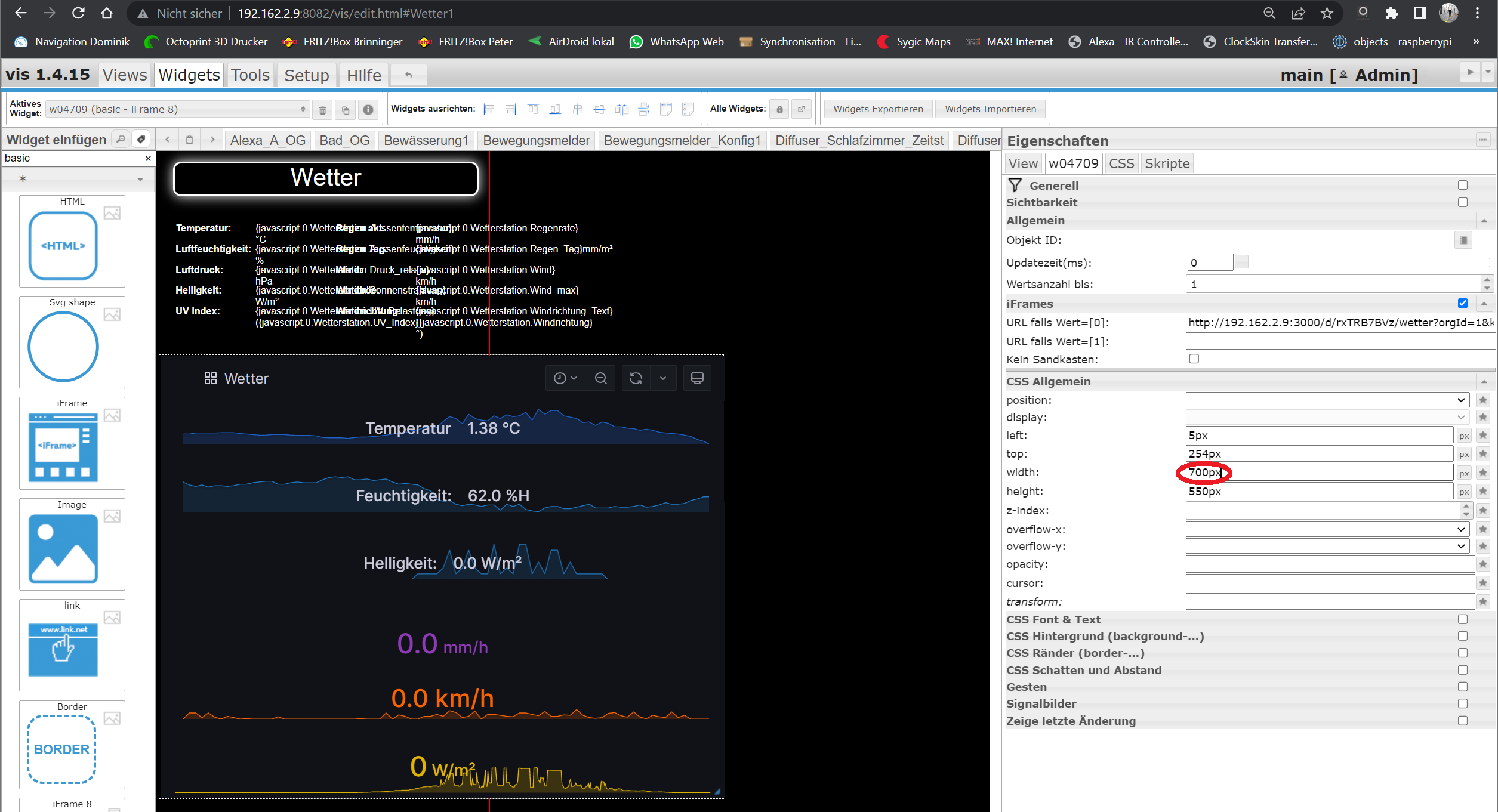Open the position dropdown
The image size is (1498, 812).
click(1326, 400)
